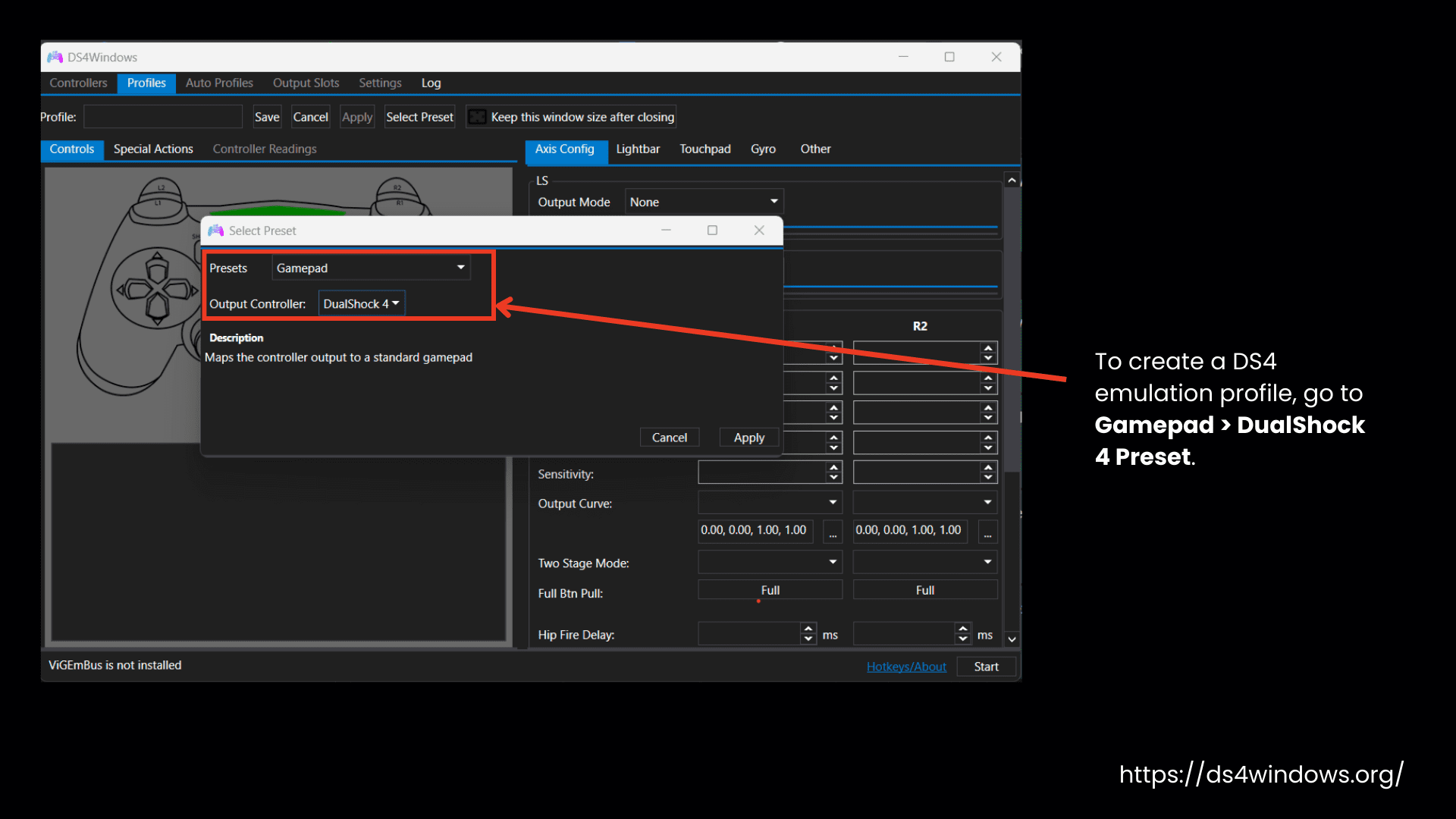Click the DS4Windows title bar icon
Screen dimensions: 1456x819
55,57
